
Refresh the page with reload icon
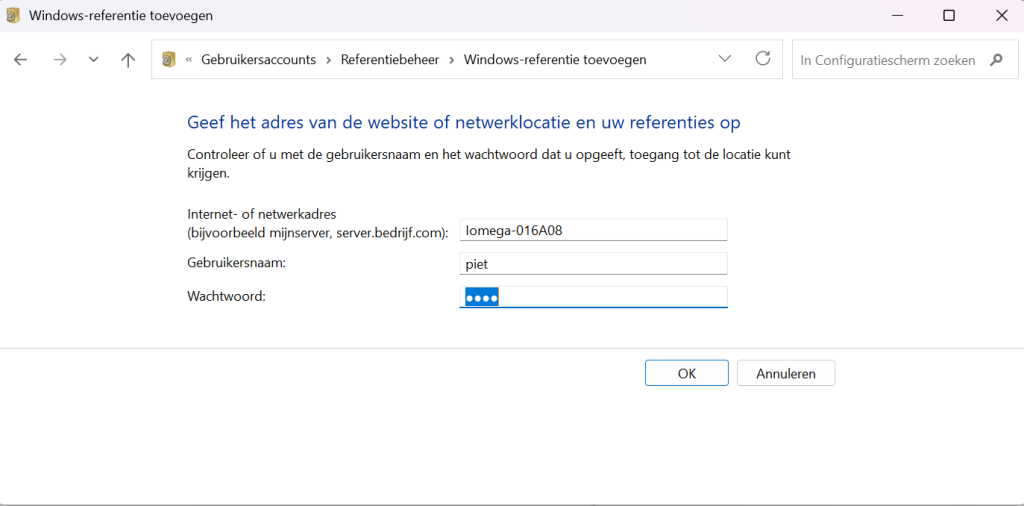click(x=763, y=59)
